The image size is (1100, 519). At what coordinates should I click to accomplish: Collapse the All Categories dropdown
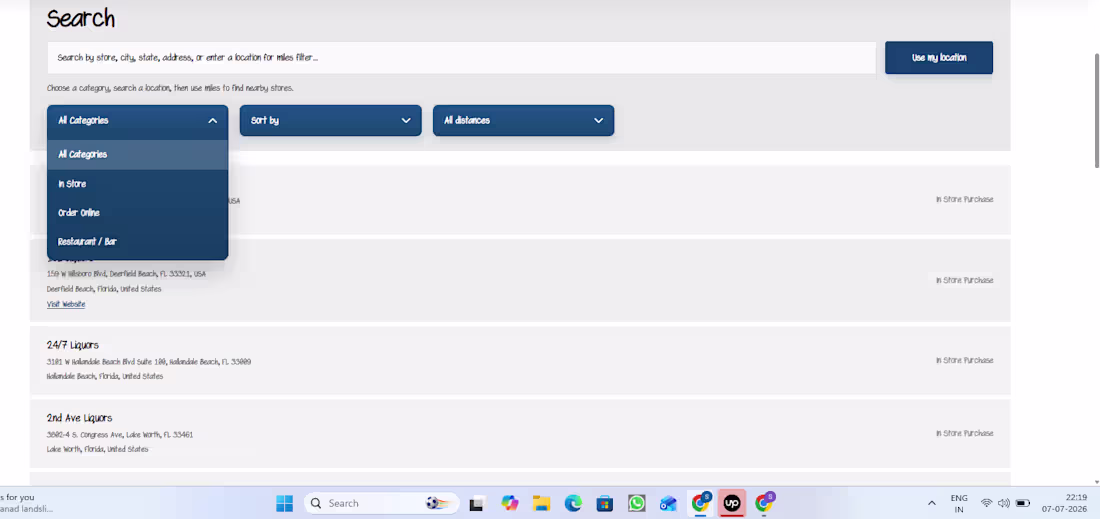138,121
